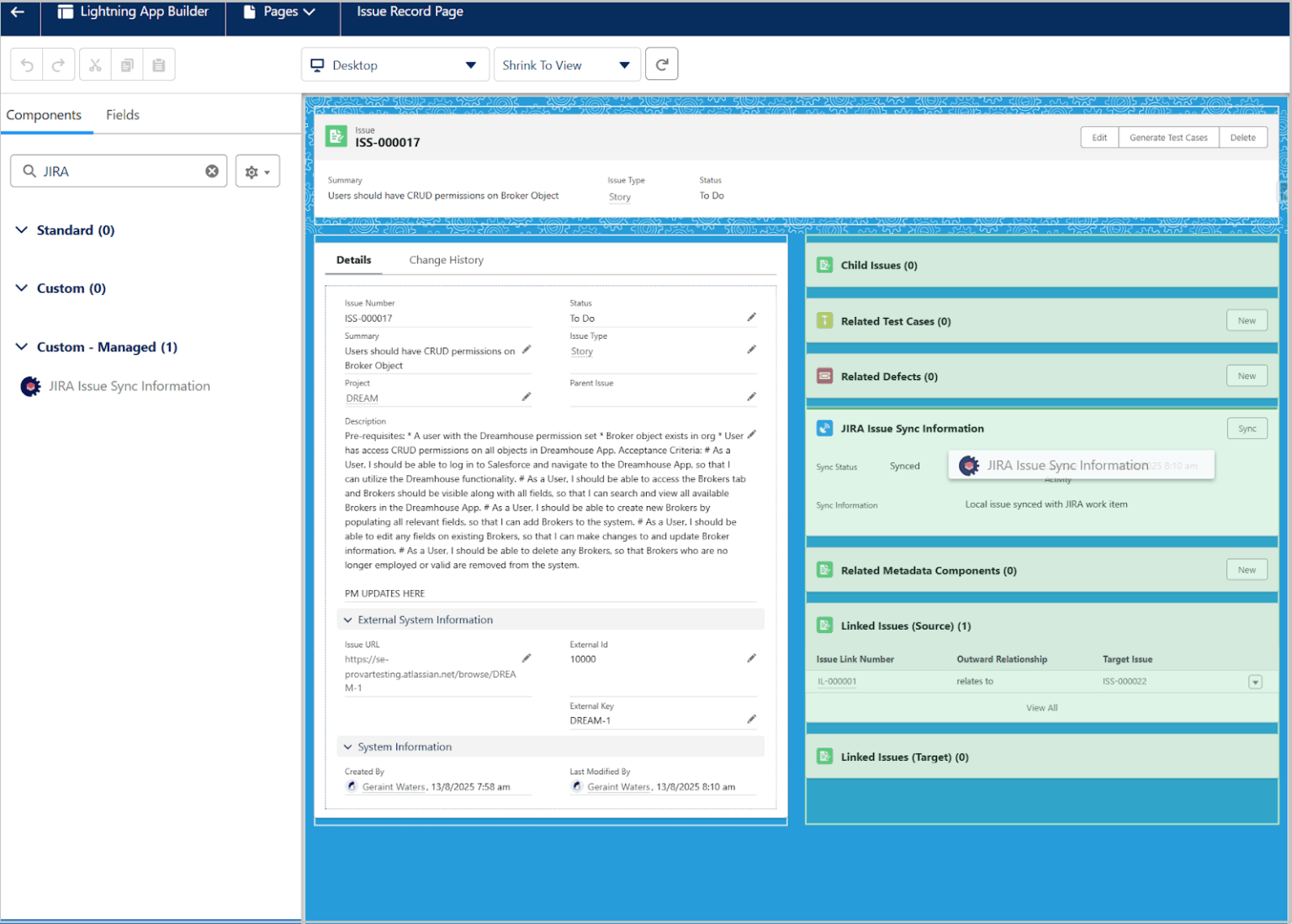
Task: Select the Change History tab
Action: coord(447,260)
